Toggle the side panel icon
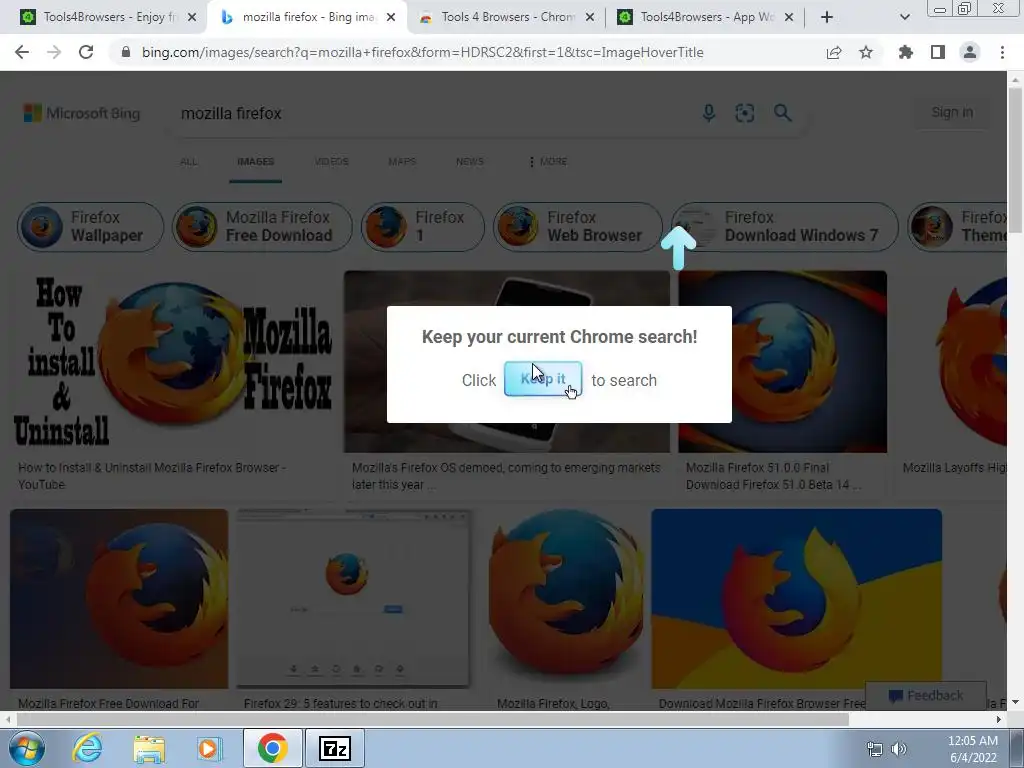 (x=938, y=52)
